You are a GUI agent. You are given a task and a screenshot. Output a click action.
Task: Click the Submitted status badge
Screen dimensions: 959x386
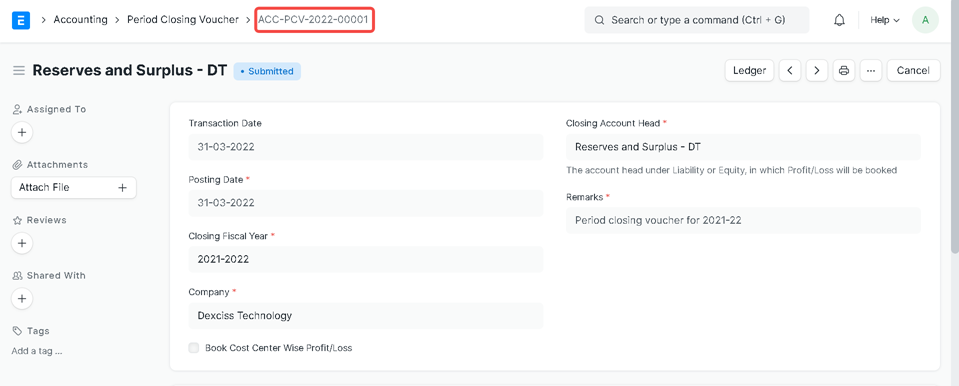tap(267, 71)
